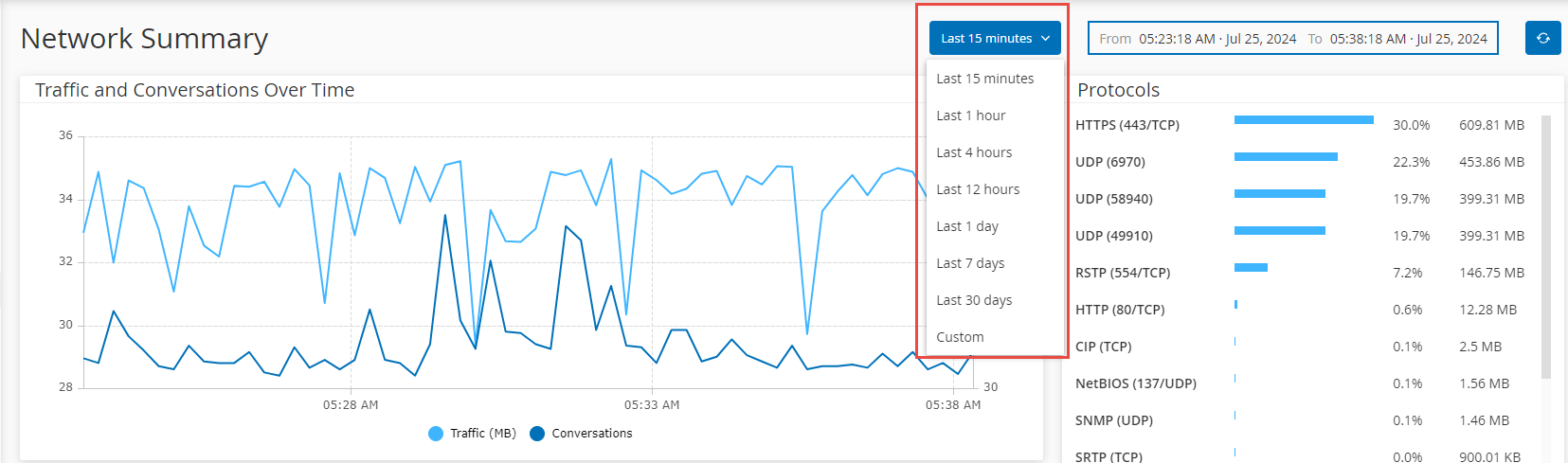
Task: Pick the Last 12 hours option
Action: click(x=977, y=189)
